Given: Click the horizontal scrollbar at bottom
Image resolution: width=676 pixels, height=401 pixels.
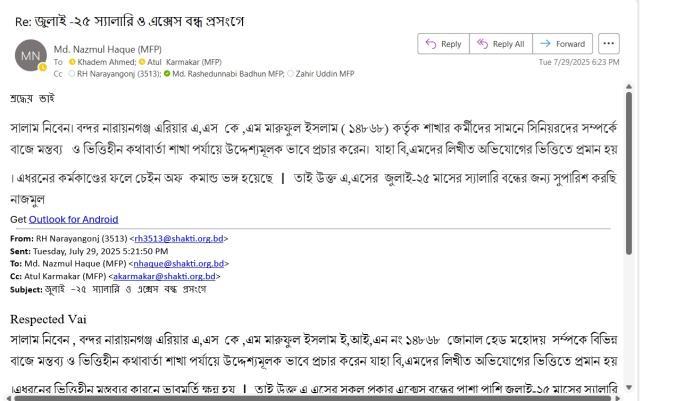Looking at the screenshot, I should (313, 398).
